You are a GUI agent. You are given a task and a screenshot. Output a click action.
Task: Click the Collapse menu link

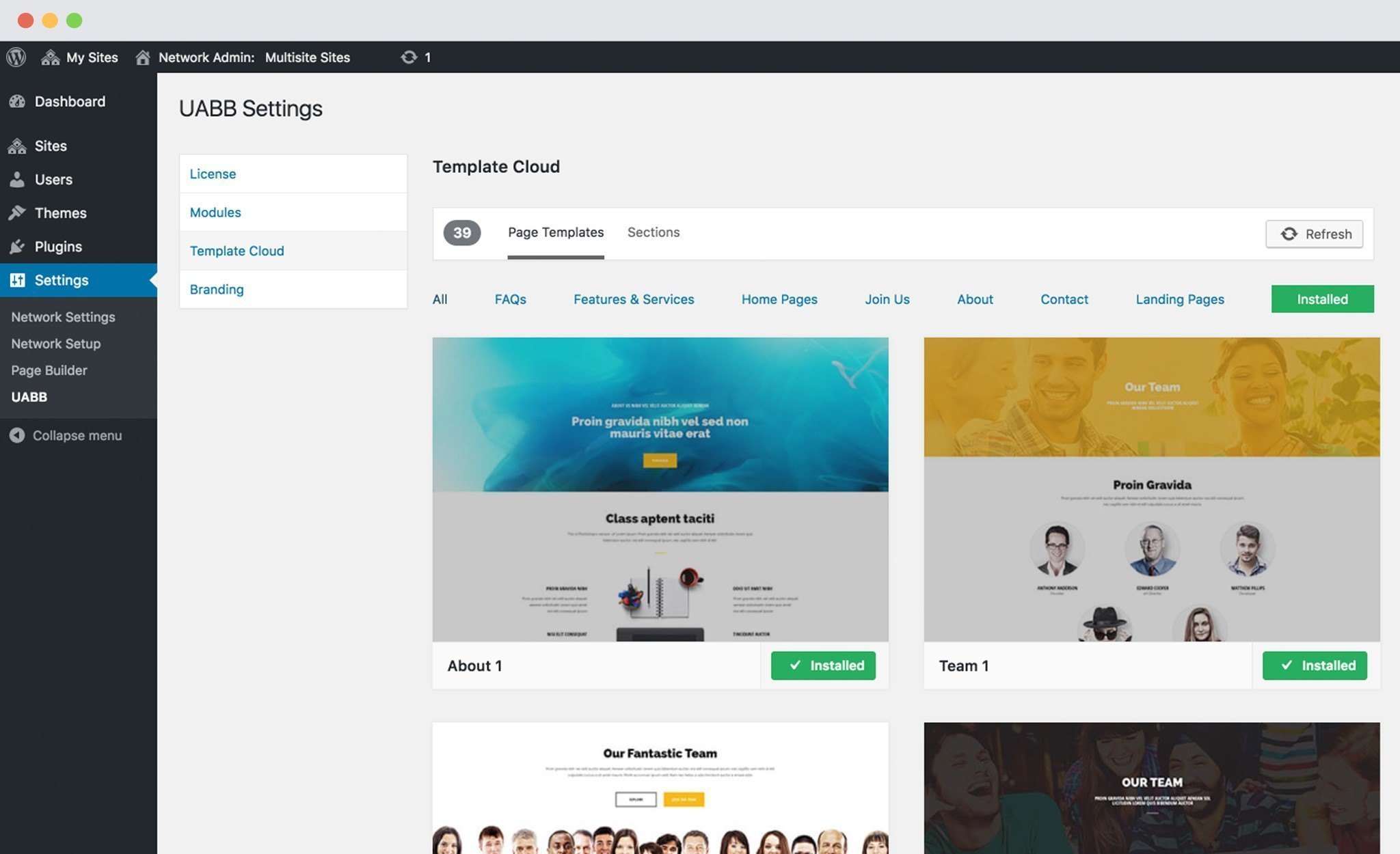(x=77, y=435)
